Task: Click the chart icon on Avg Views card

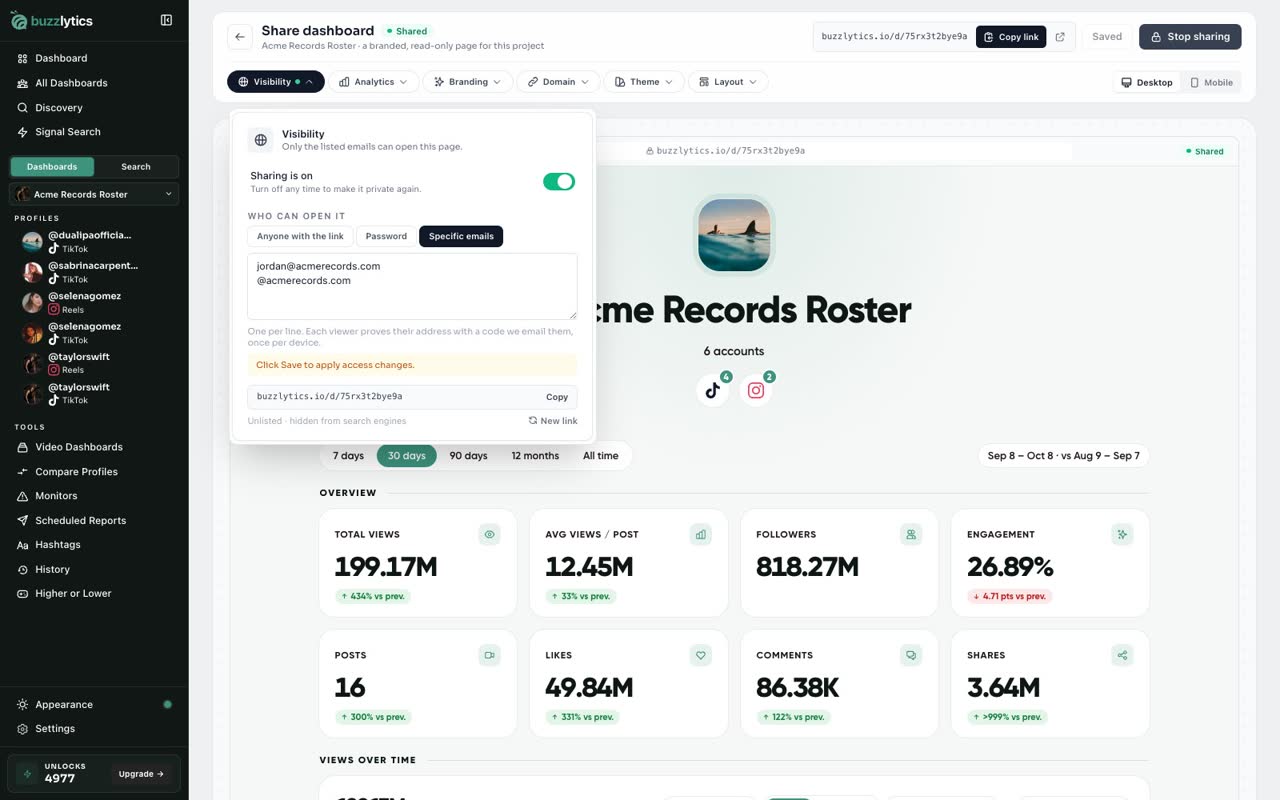Action: click(x=701, y=535)
